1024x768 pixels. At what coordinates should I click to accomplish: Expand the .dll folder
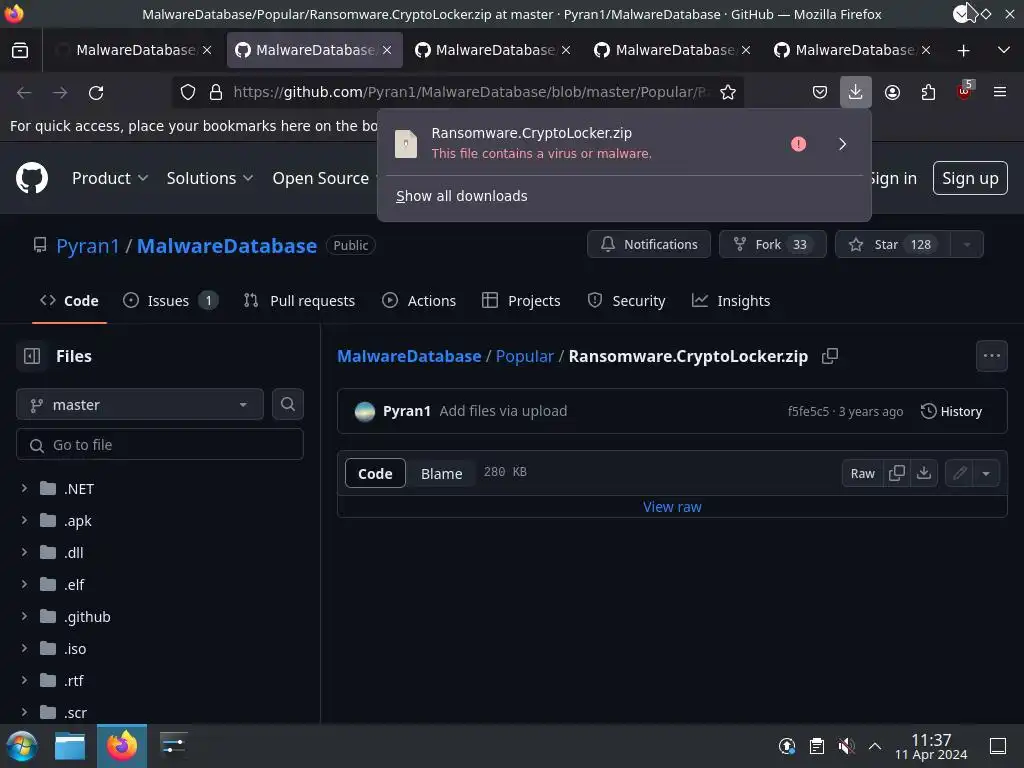coord(25,552)
